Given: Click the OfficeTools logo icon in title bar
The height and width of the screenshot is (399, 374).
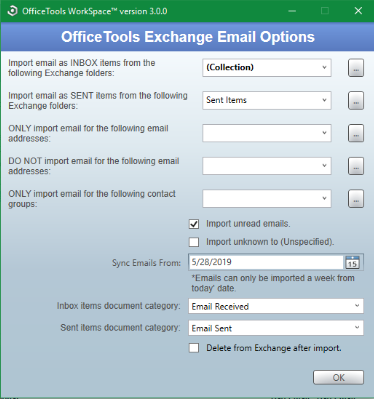Looking at the screenshot, I should pos(12,11).
